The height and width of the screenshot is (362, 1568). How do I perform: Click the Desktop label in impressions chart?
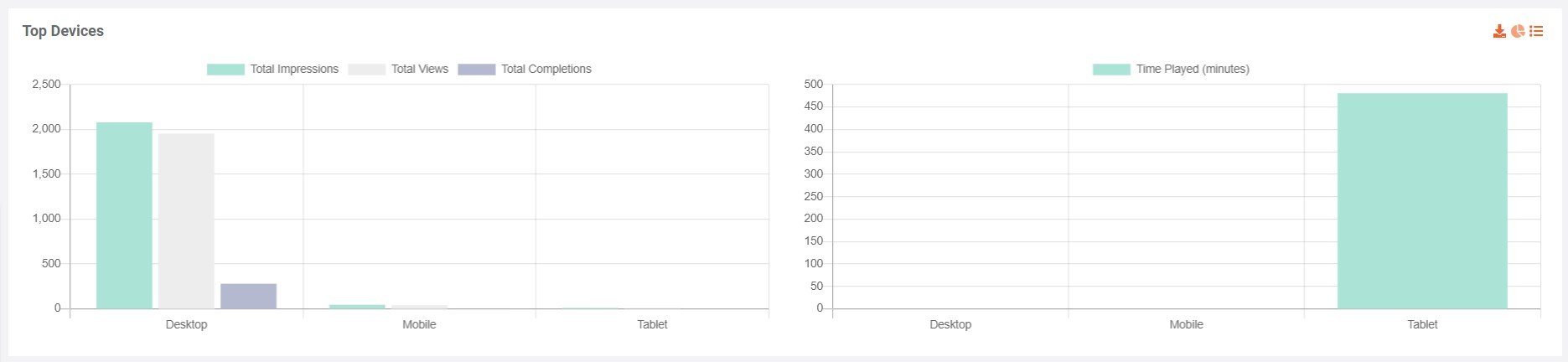[186, 324]
